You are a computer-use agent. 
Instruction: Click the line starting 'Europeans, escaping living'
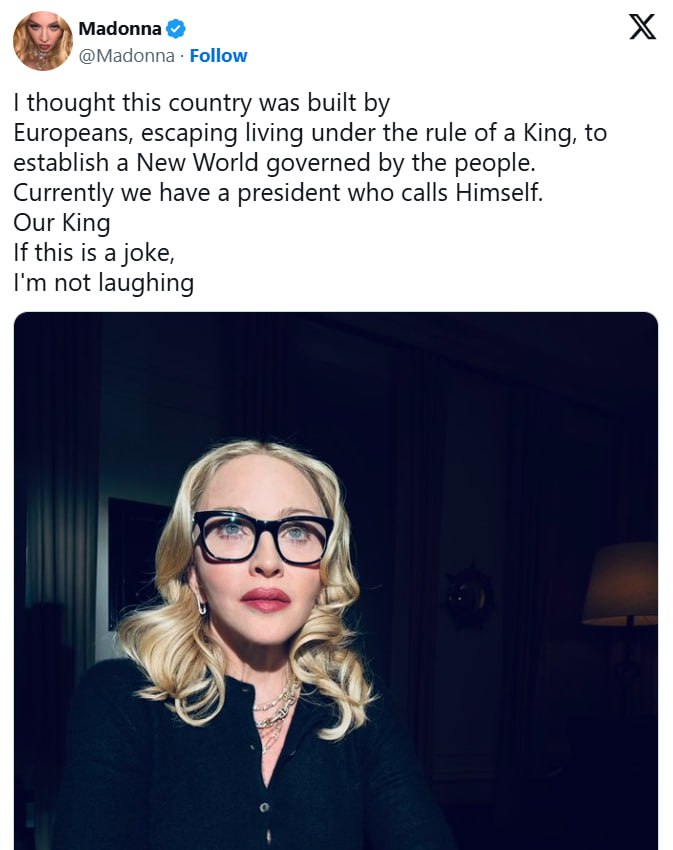click(310, 133)
